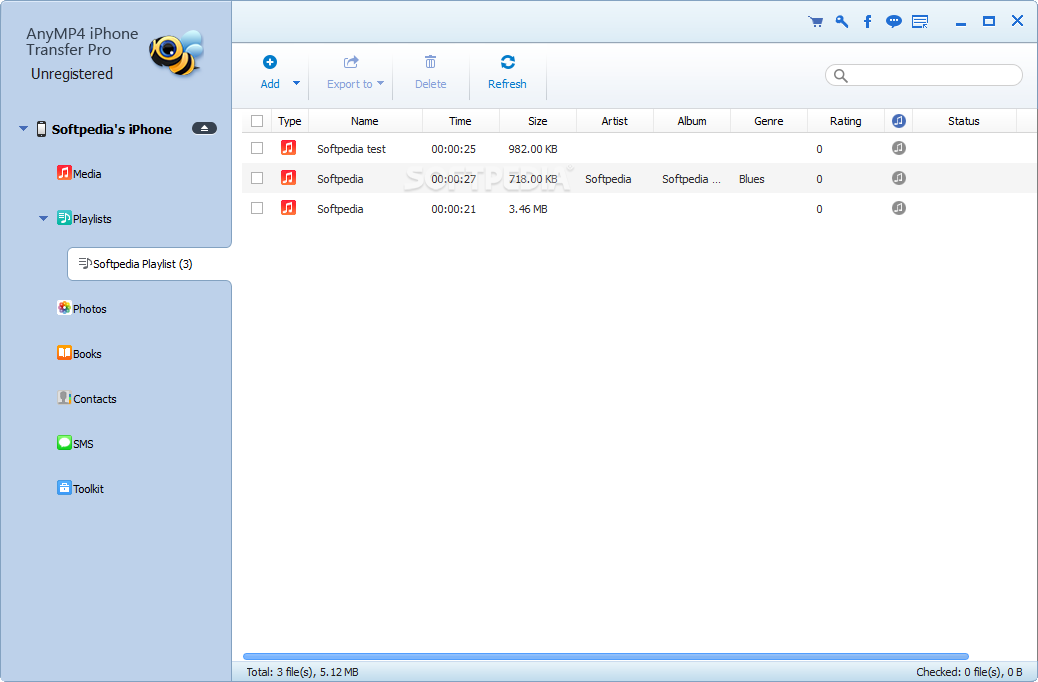Image resolution: width=1038 pixels, height=682 pixels.
Task: Click the 'Softpedia ...' album cell
Action: tap(691, 179)
